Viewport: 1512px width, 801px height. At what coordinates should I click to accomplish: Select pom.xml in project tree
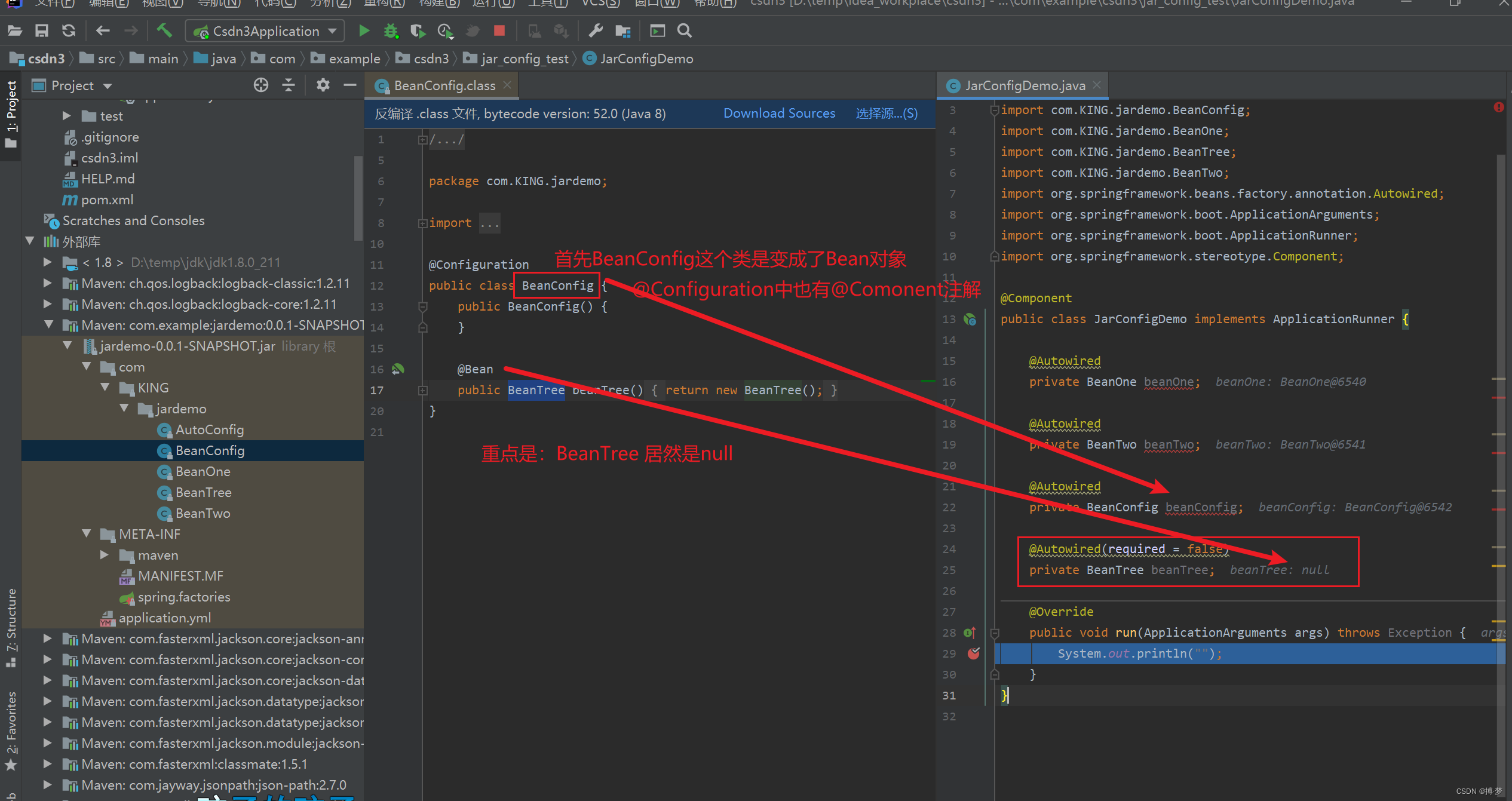[107, 200]
